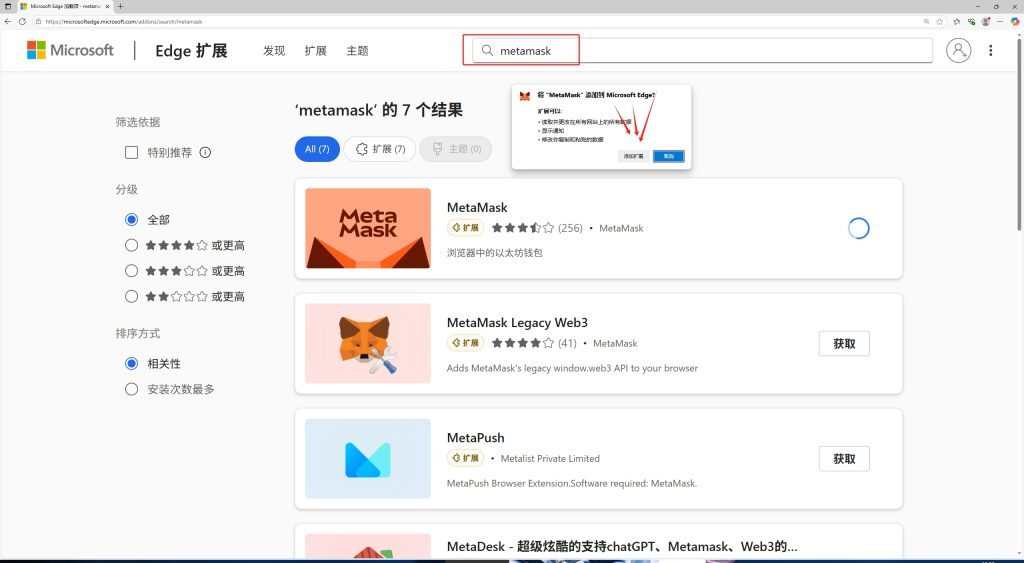Click the MetaMask Legacy Web3 rating stars
The height and width of the screenshot is (563, 1024).
(522, 343)
